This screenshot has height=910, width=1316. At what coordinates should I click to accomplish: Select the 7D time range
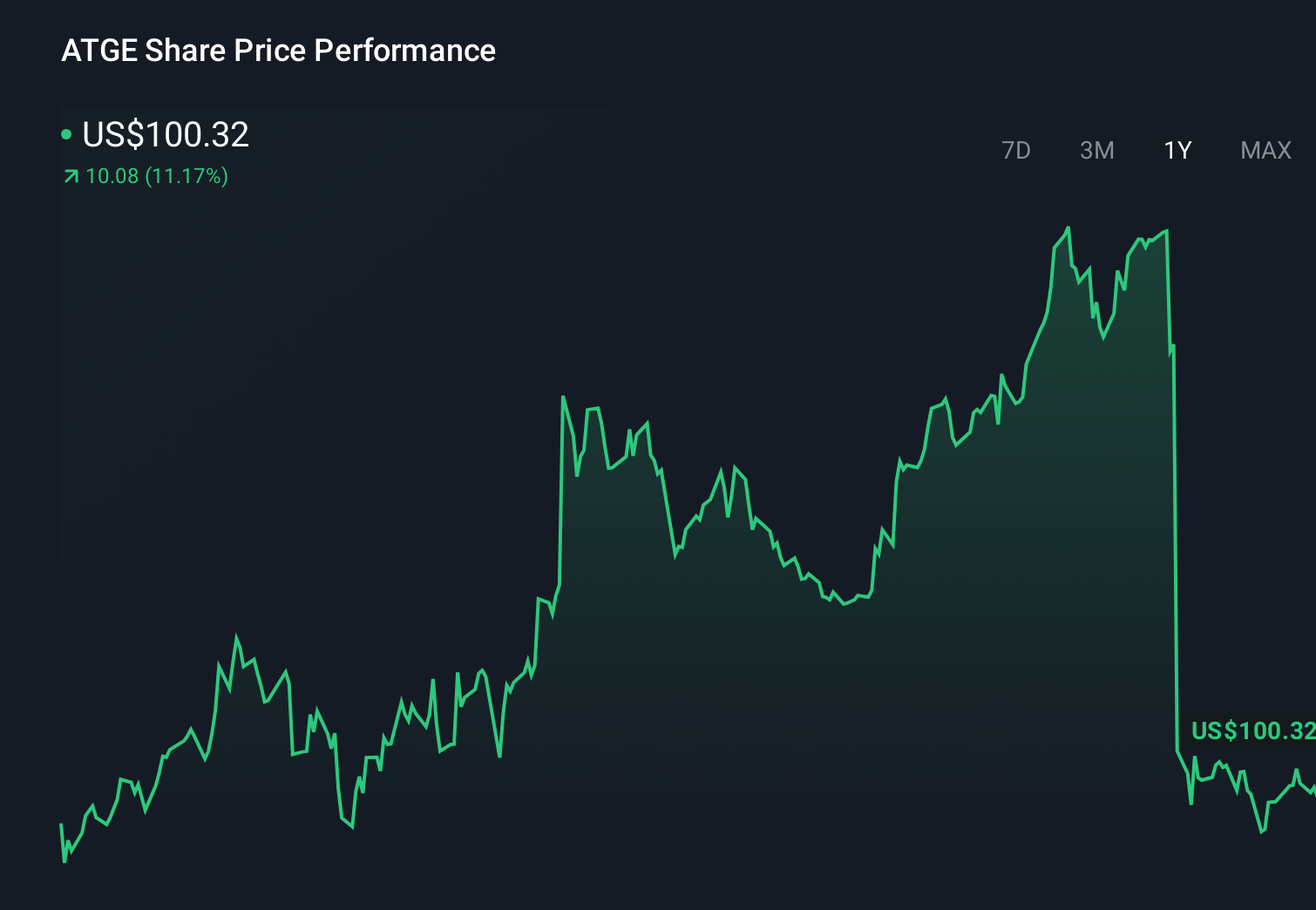click(1016, 150)
